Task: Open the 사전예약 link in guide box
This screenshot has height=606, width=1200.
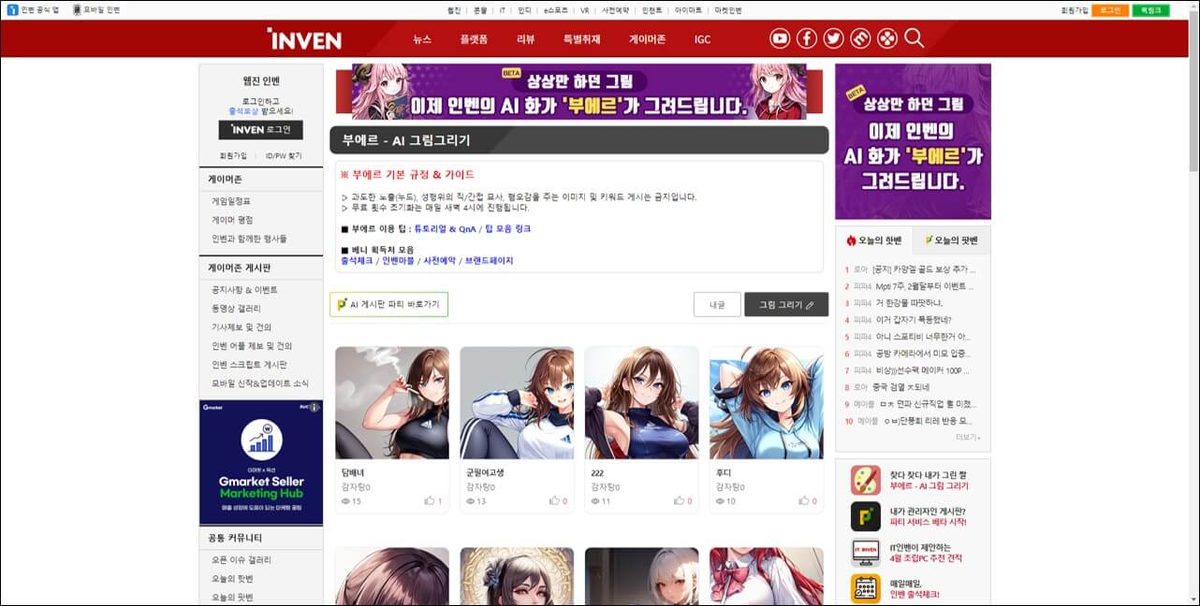Action: (x=439, y=261)
